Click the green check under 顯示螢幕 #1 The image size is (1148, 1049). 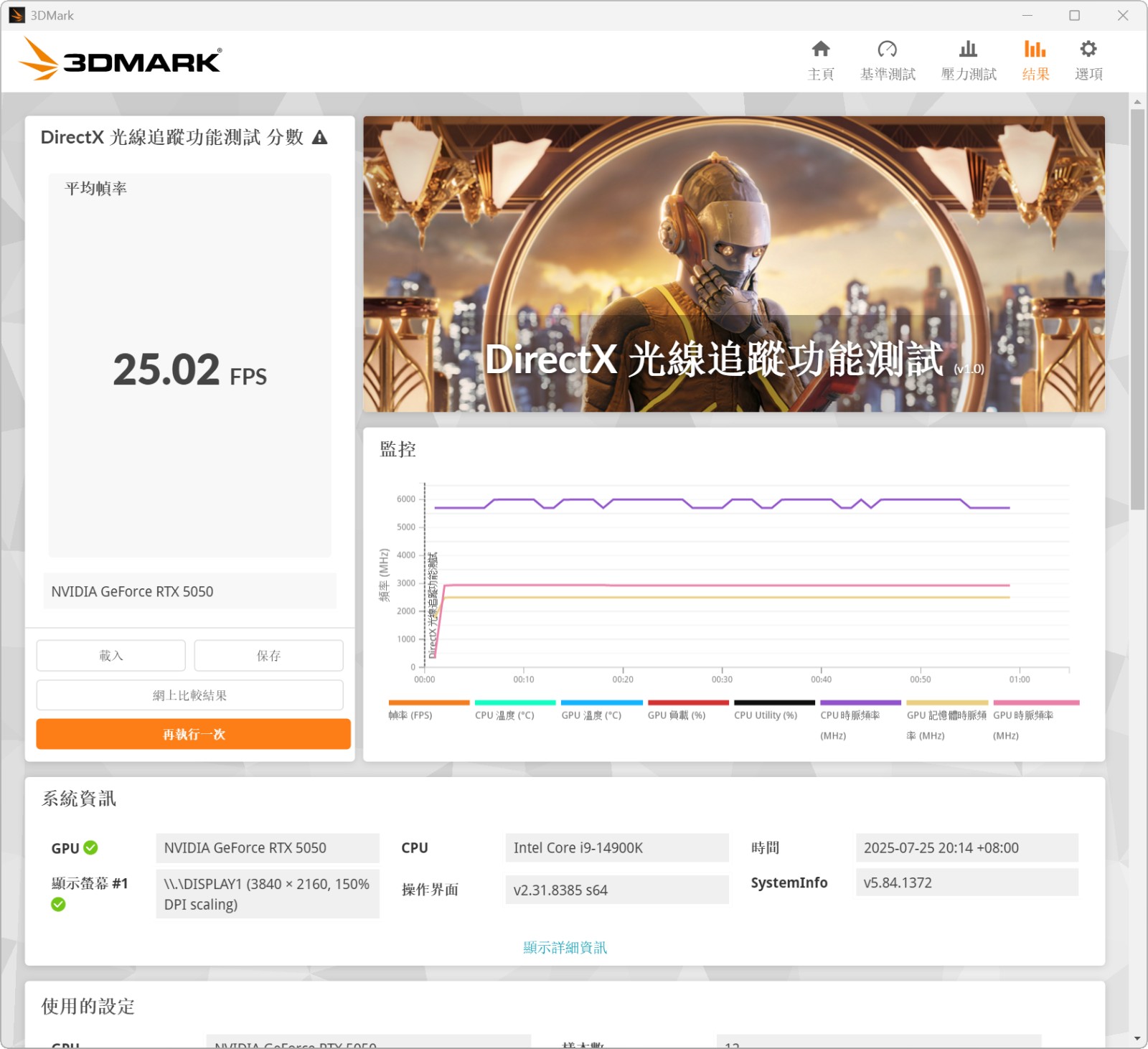(x=58, y=904)
